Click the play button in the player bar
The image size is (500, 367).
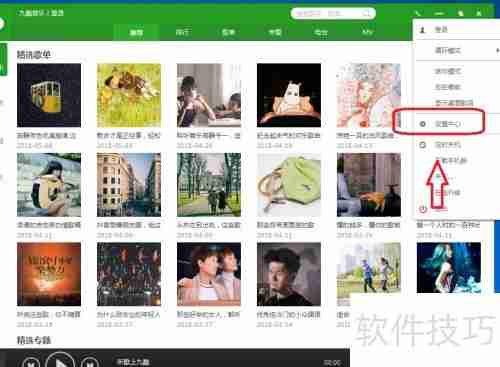[x=60, y=362]
